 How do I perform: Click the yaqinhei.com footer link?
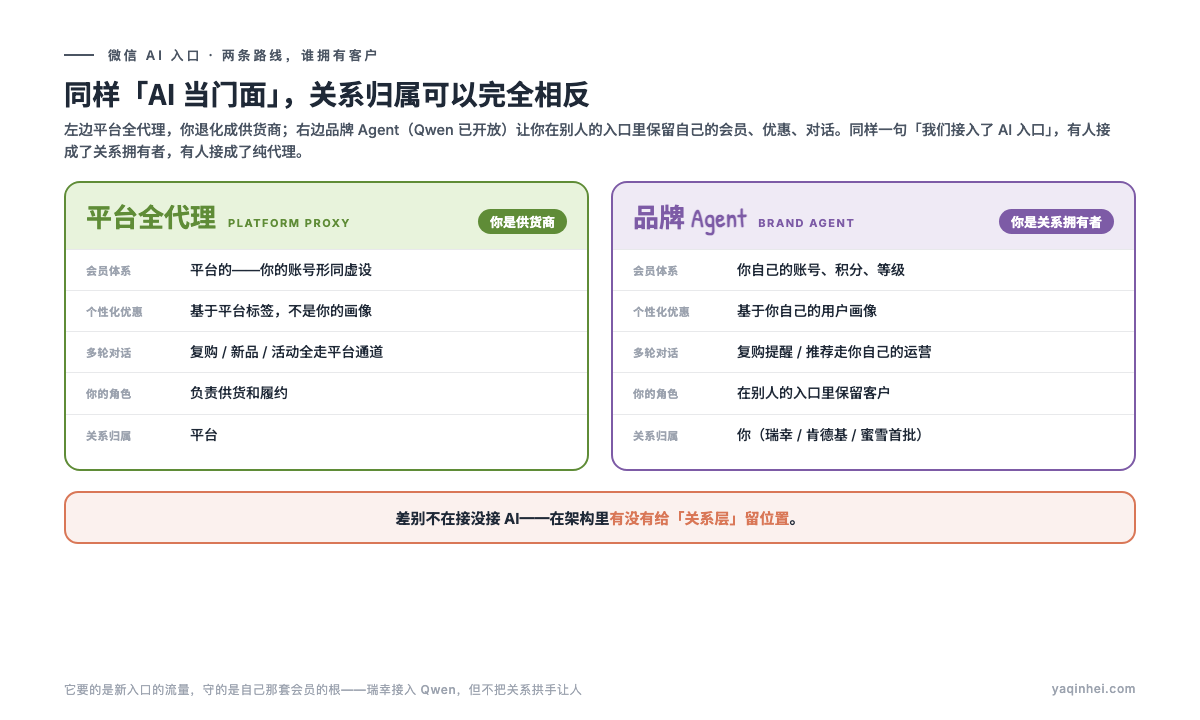[x=1094, y=689]
